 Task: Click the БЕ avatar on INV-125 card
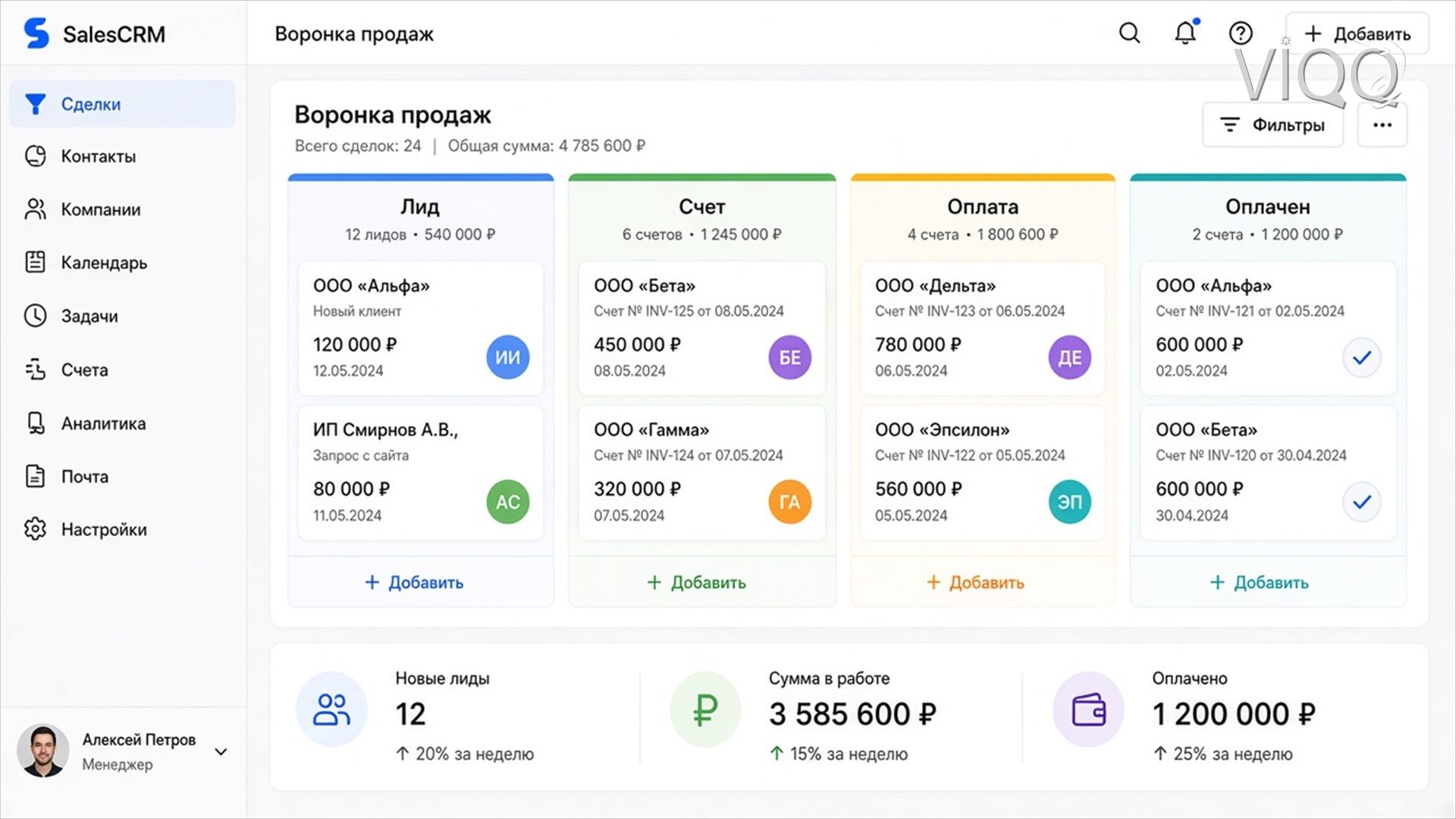tap(789, 357)
